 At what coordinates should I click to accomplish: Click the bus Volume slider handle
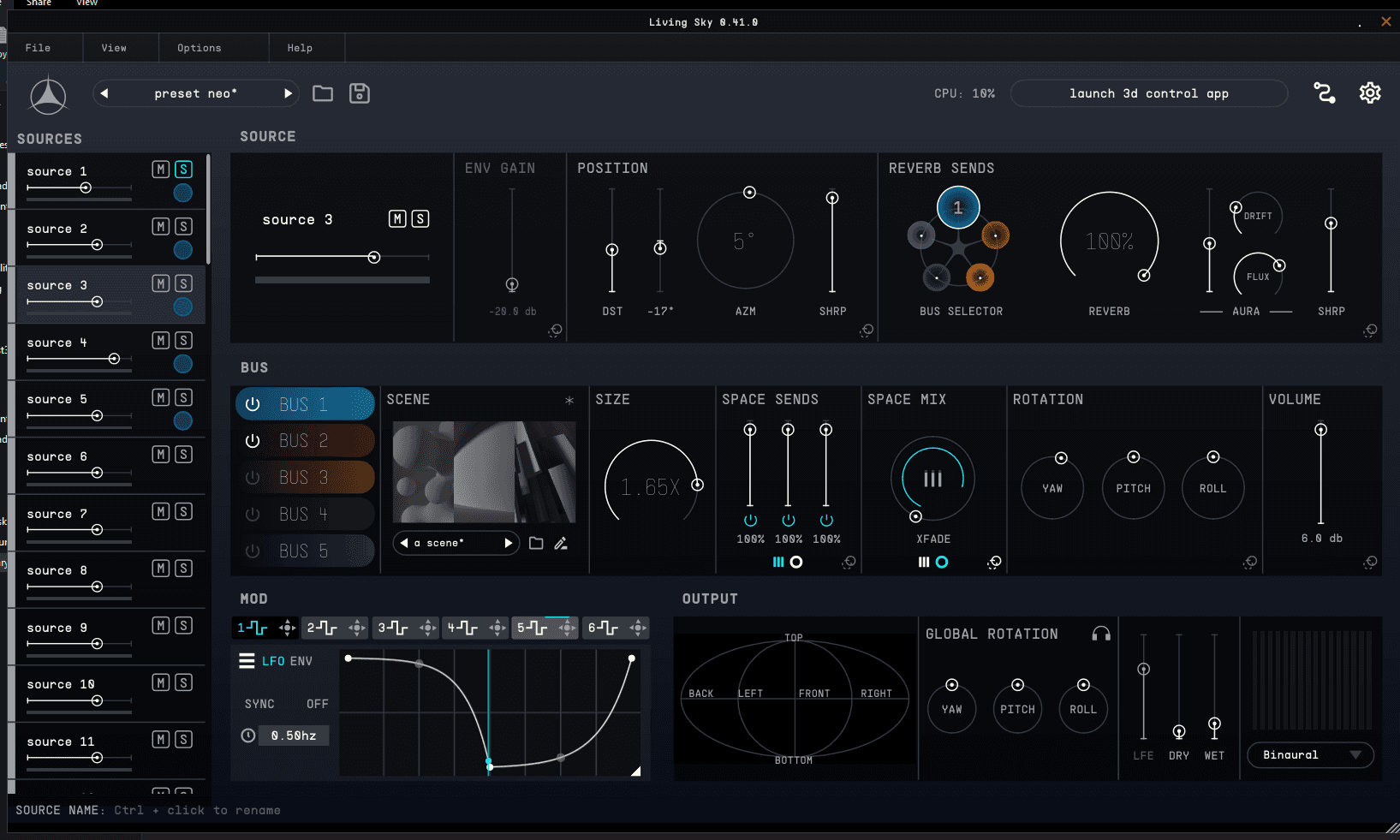1321,430
